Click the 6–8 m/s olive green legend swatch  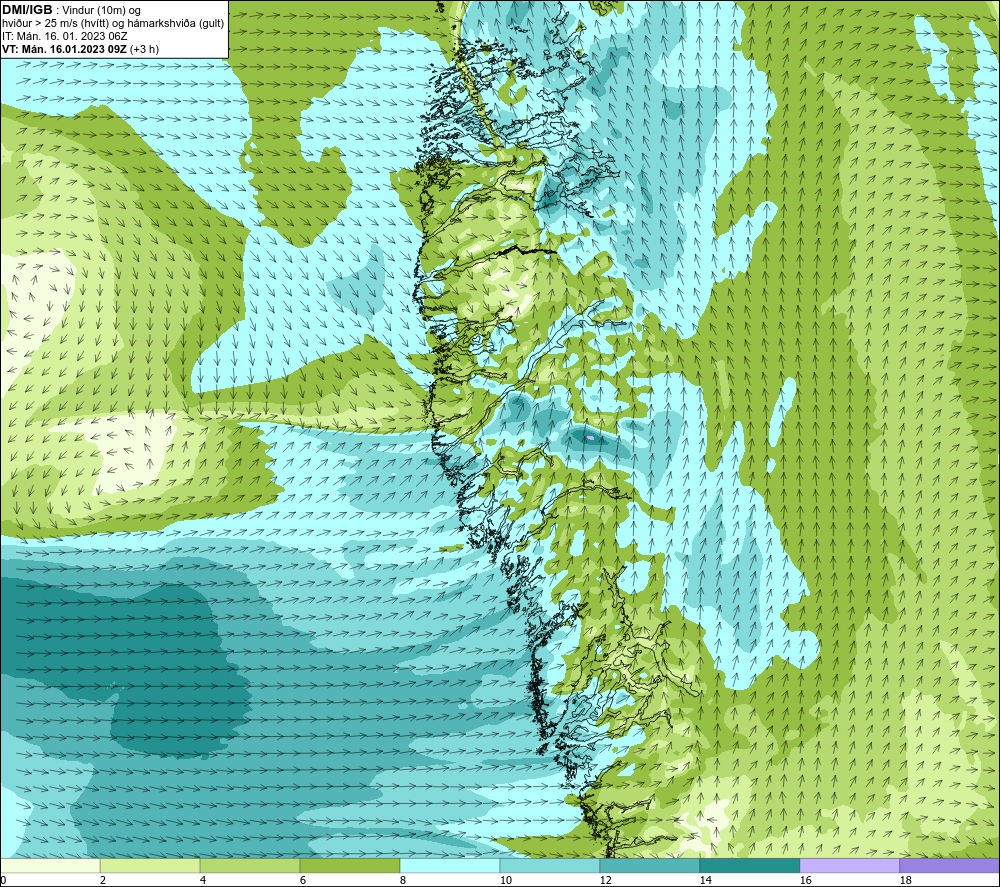click(x=349, y=865)
